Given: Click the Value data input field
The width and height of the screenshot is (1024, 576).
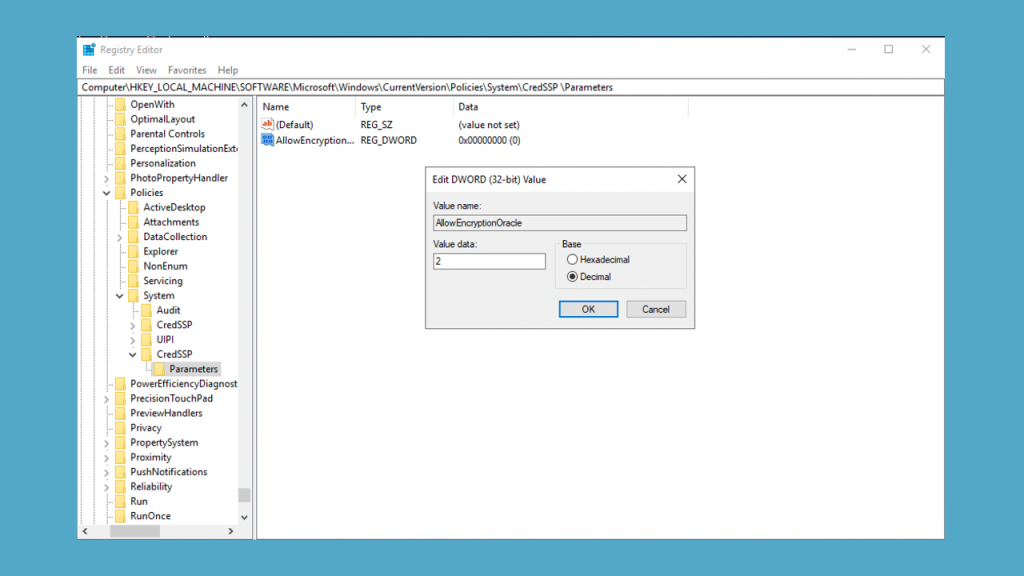Looking at the screenshot, I should (489, 260).
